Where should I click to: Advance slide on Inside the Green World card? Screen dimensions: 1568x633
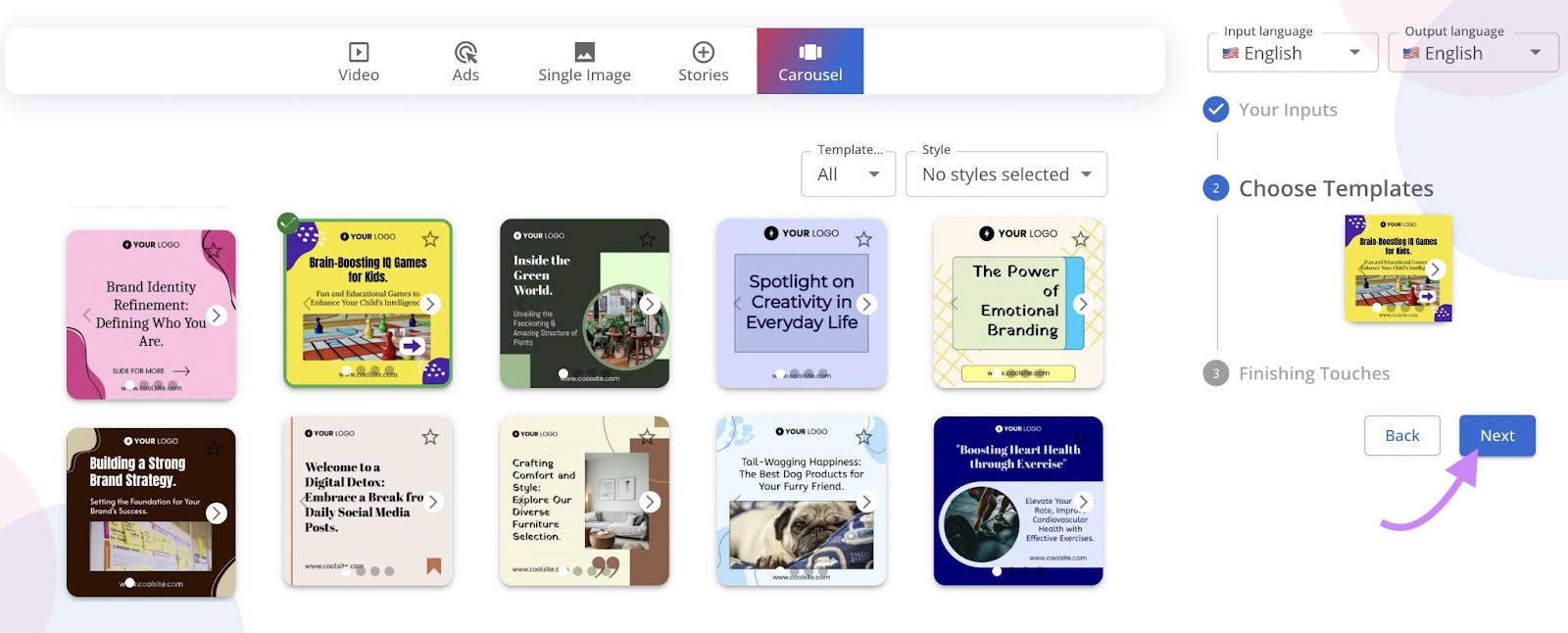[649, 305]
